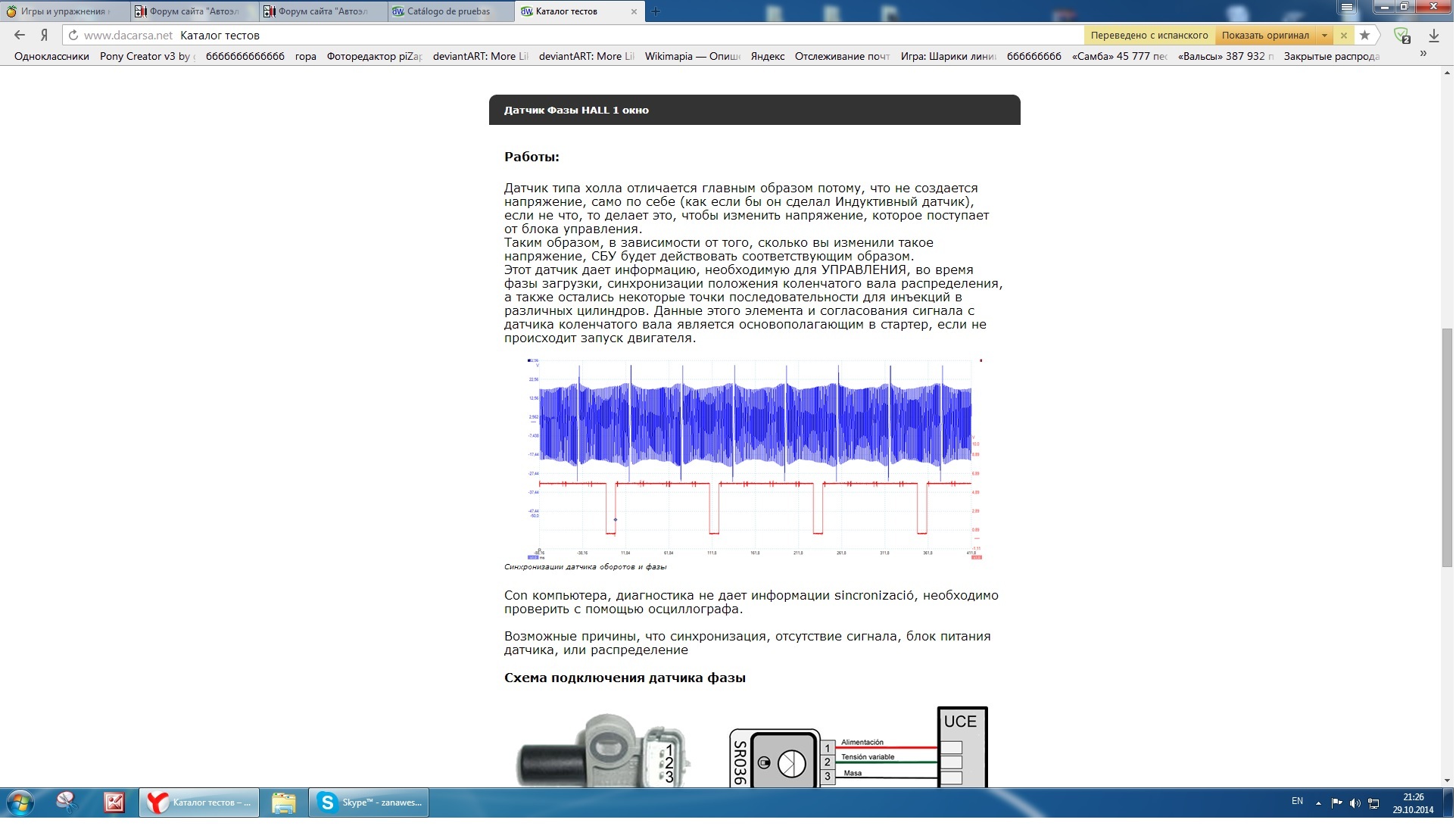Click the vertical page scrollbar thumb
The image size is (1456, 829).
click(x=1447, y=447)
